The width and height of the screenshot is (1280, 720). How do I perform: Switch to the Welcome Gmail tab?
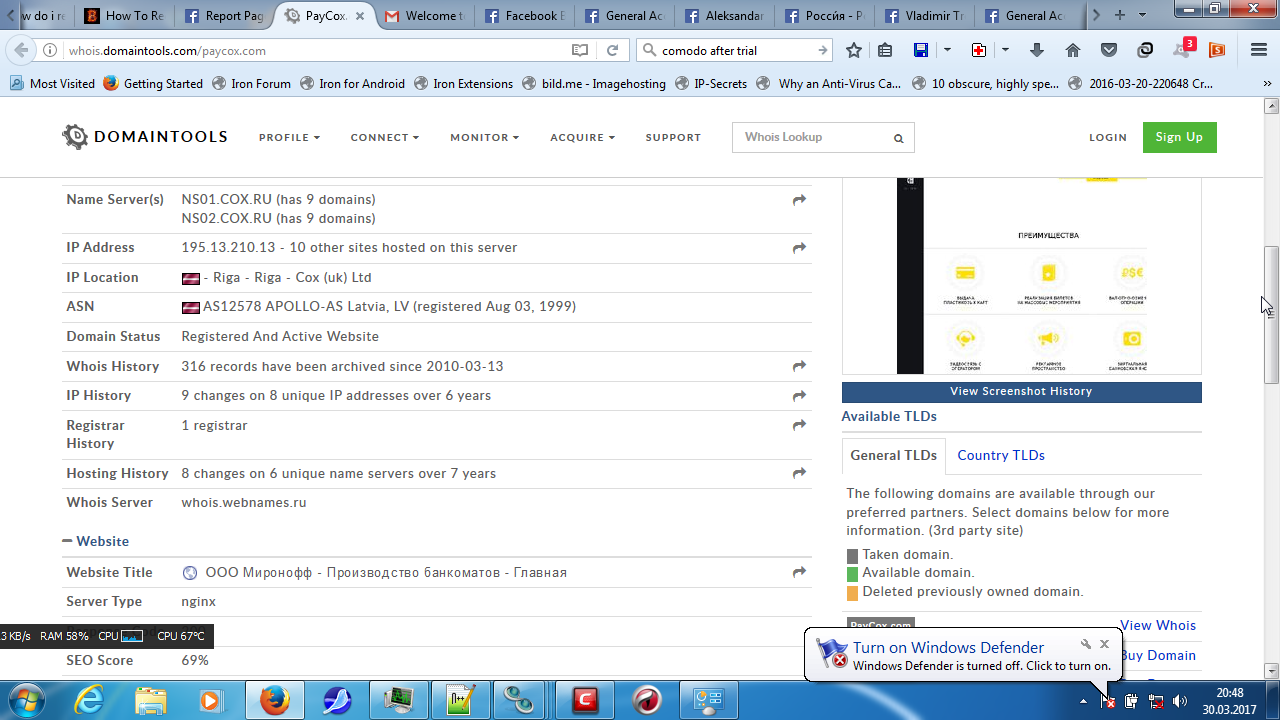[x=425, y=16]
